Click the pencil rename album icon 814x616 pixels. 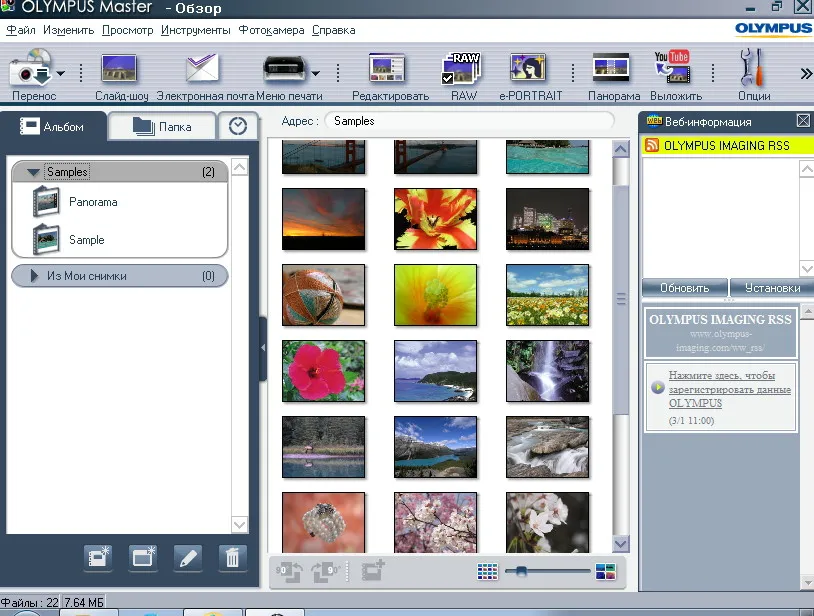pos(187,558)
